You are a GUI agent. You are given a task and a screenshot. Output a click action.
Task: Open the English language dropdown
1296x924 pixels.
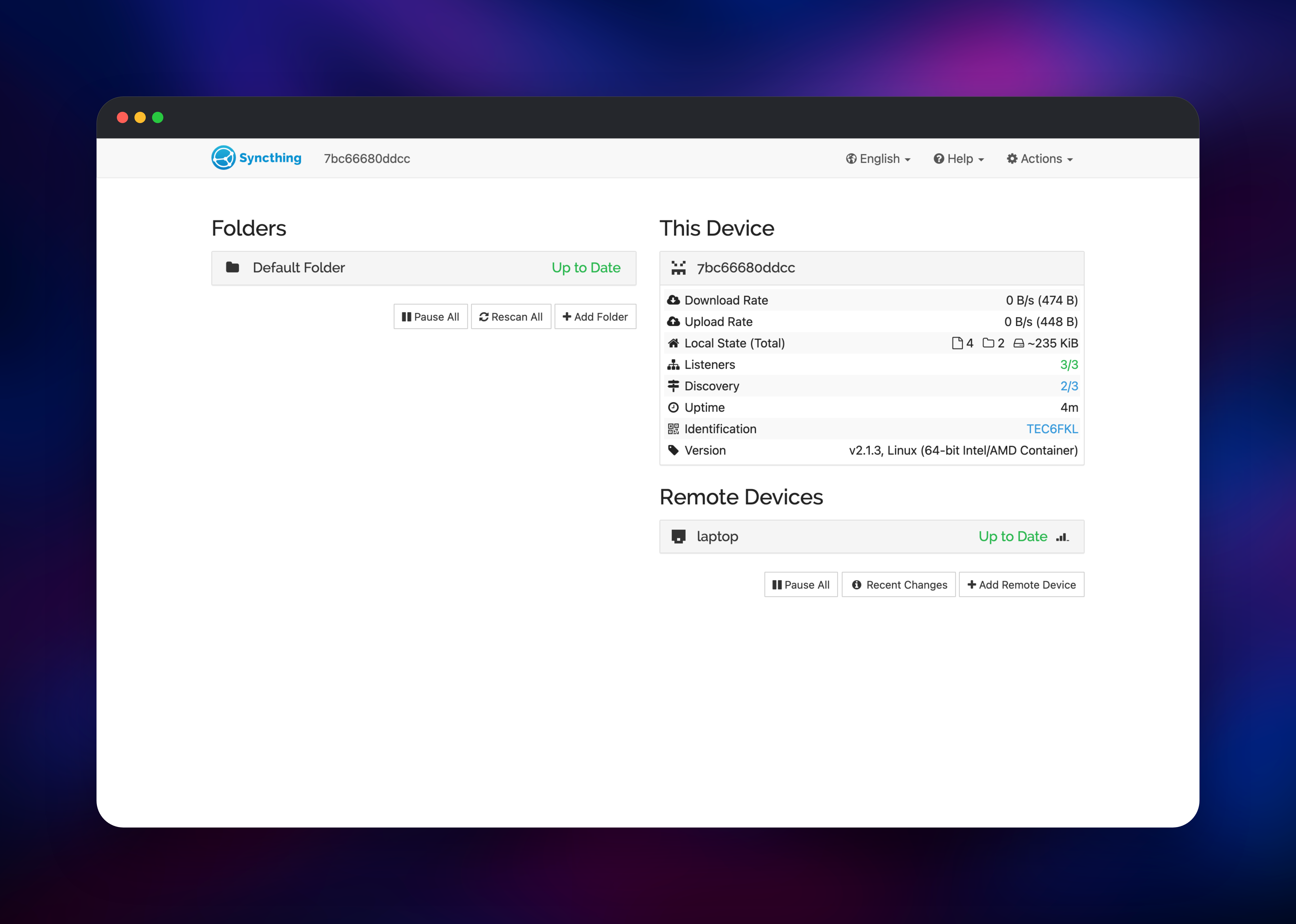[x=878, y=159]
